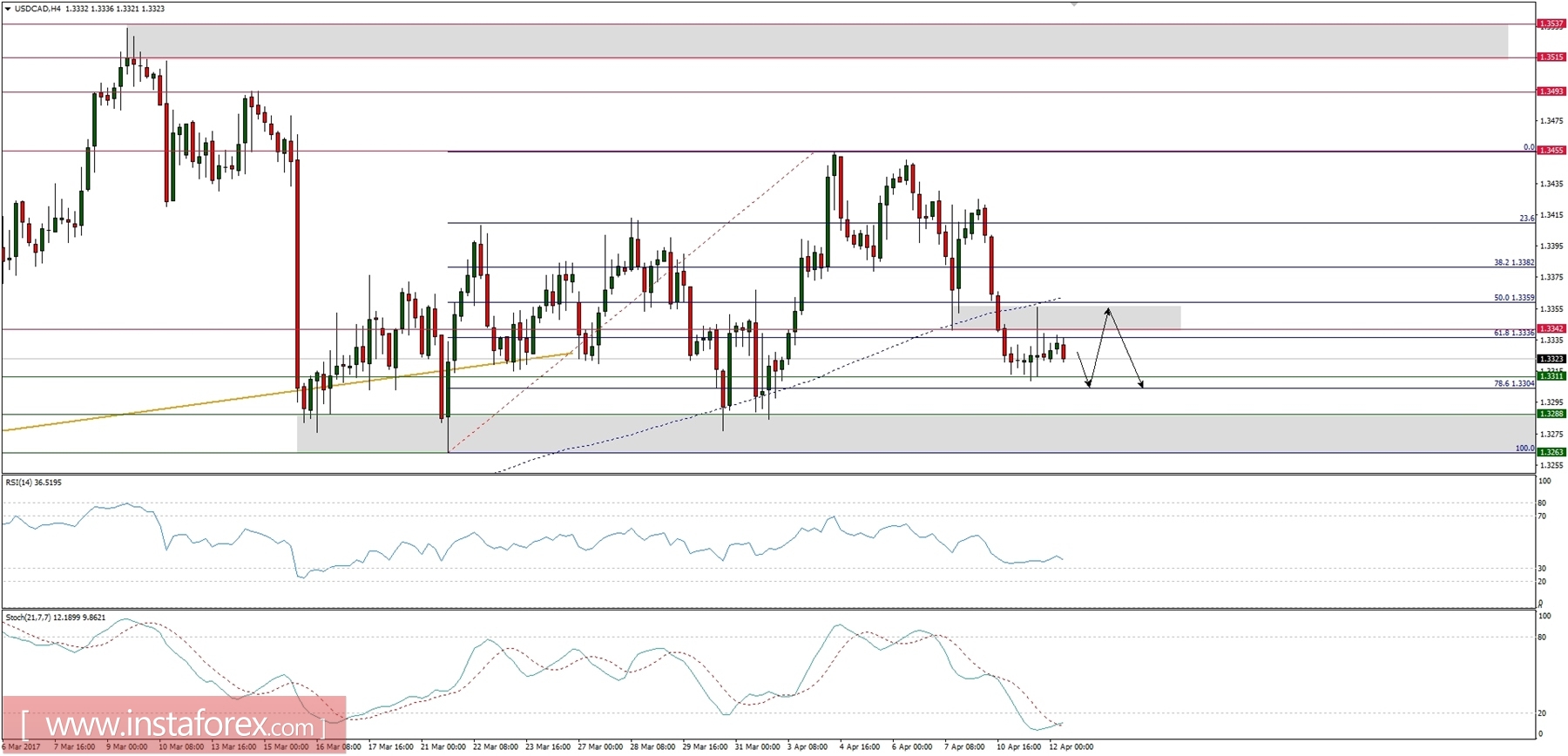Select the 1.3455 red price label
Image resolution: width=1568 pixels, height=756 pixels.
point(1551,150)
